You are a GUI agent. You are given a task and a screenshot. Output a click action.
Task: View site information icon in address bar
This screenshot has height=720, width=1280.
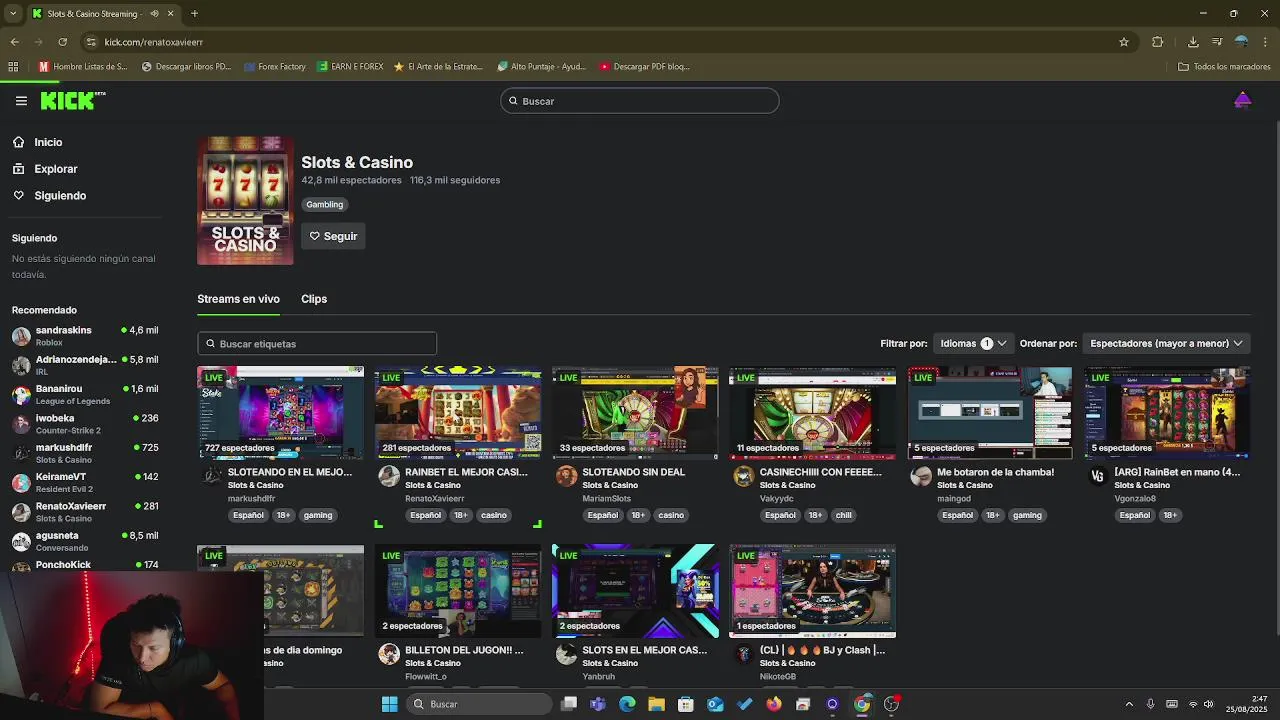coord(91,42)
